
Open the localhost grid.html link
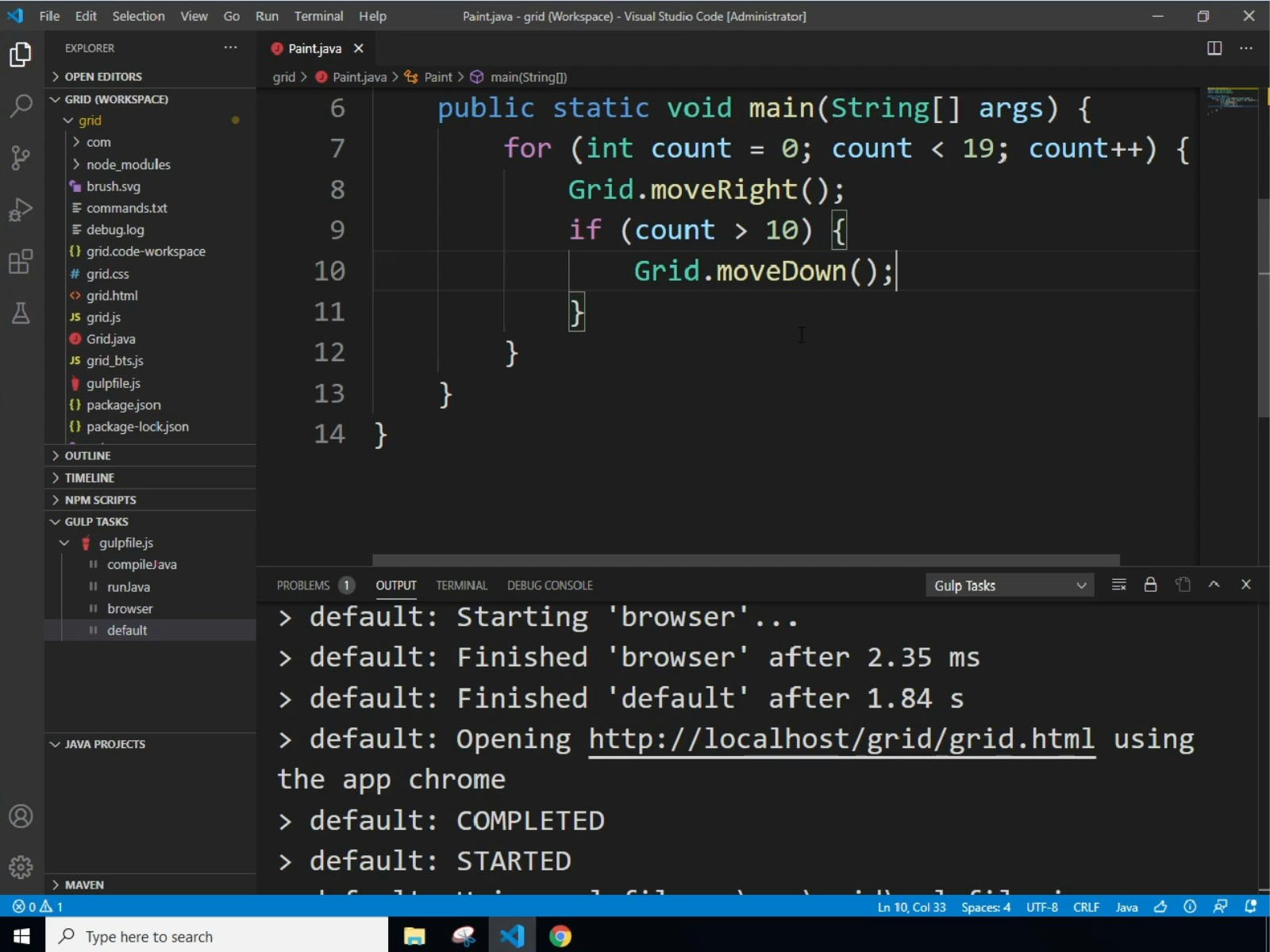[841, 739]
